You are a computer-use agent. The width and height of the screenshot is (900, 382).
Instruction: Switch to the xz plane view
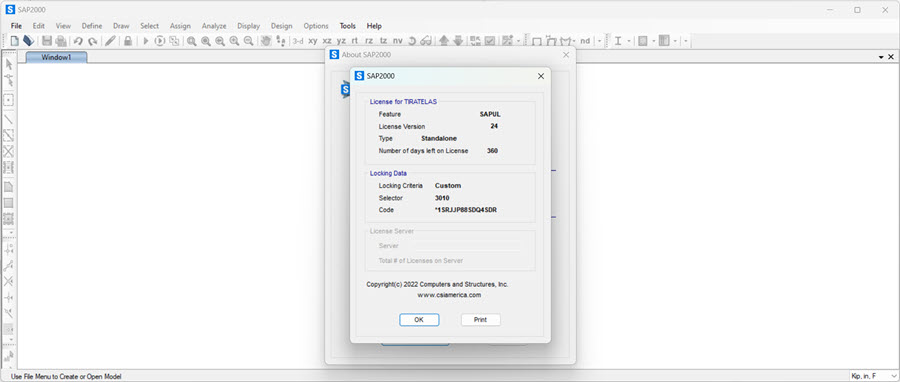327,41
